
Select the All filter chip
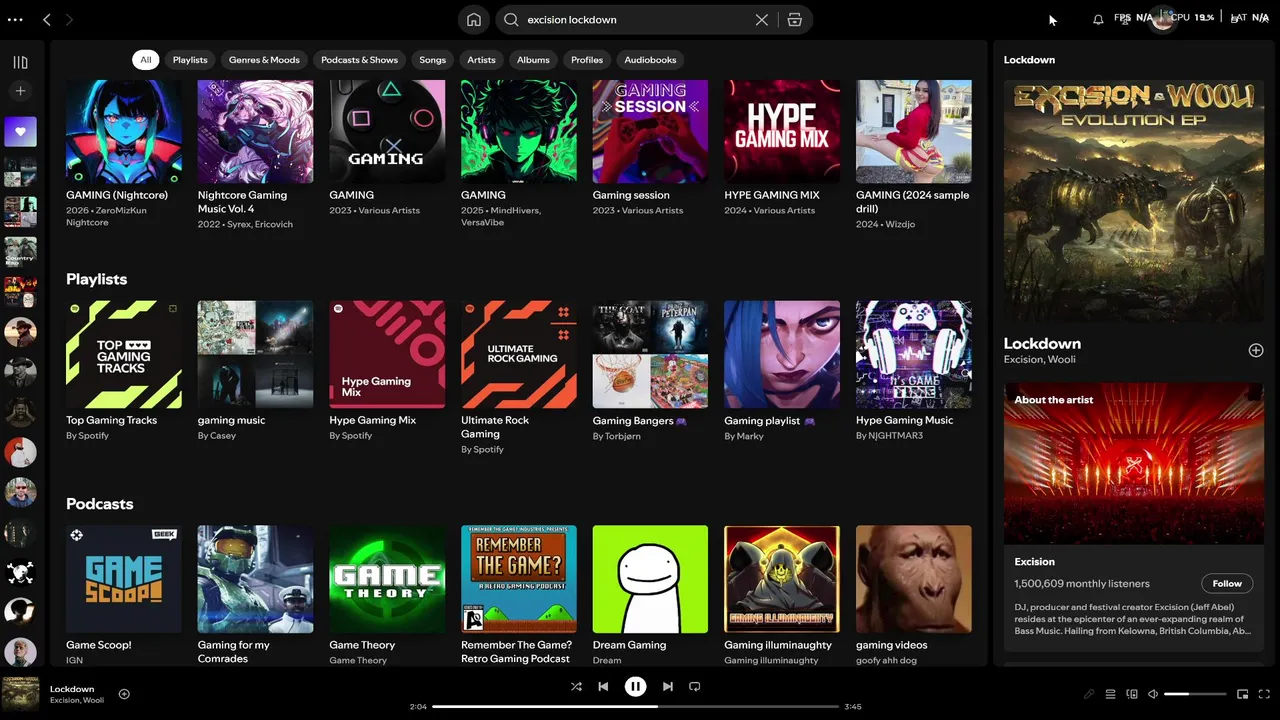click(x=146, y=59)
